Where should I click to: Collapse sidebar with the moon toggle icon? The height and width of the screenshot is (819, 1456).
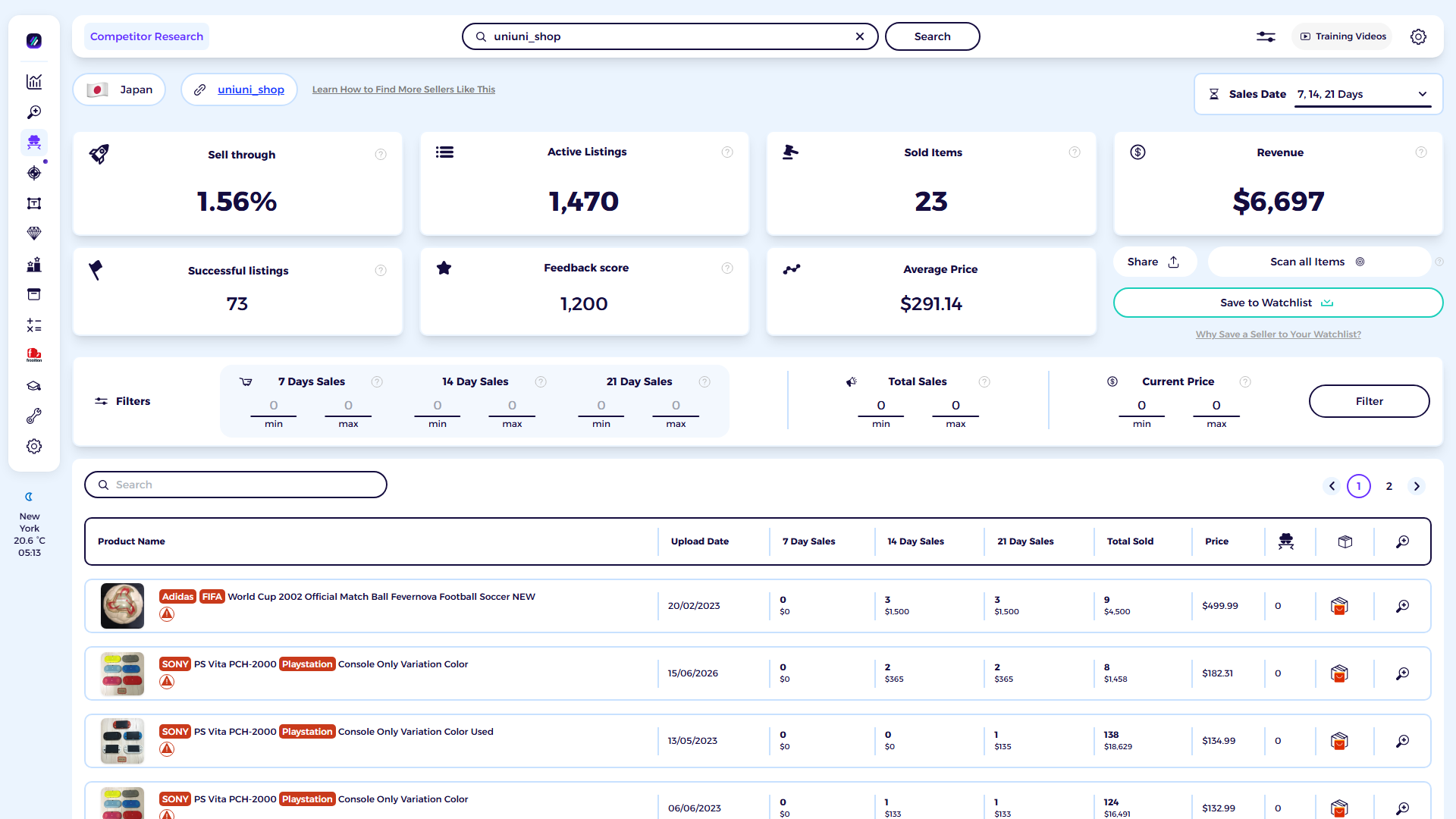(29, 497)
